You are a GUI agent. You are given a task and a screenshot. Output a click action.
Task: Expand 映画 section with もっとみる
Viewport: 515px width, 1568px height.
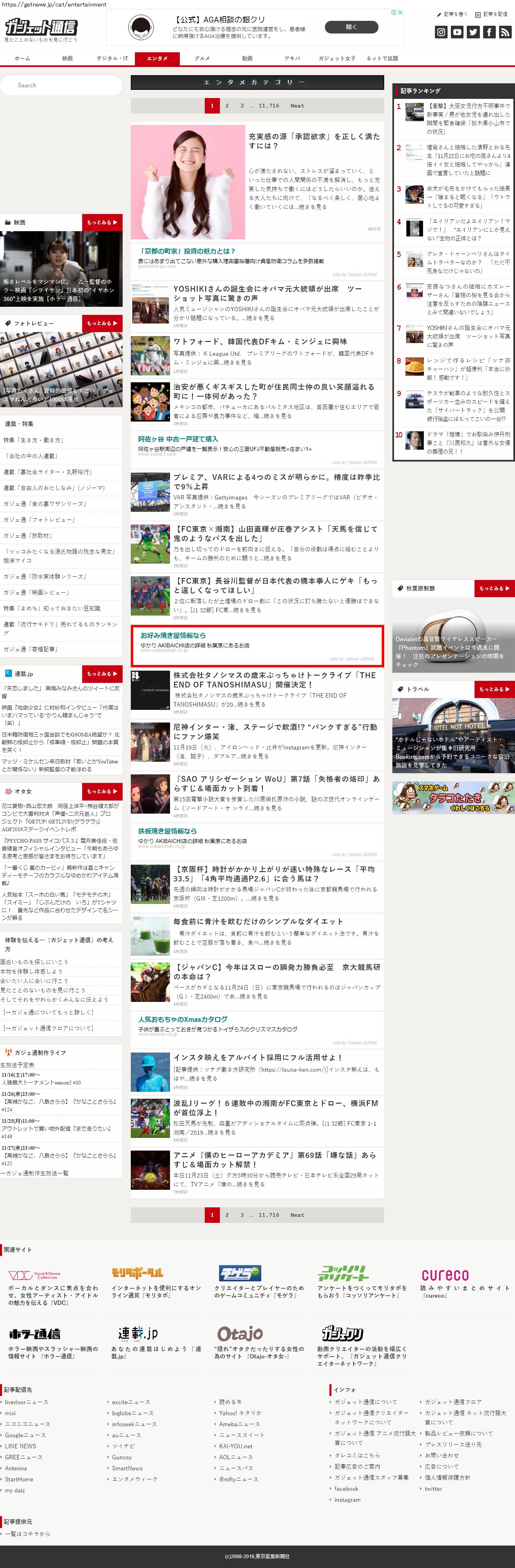click(x=102, y=222)
